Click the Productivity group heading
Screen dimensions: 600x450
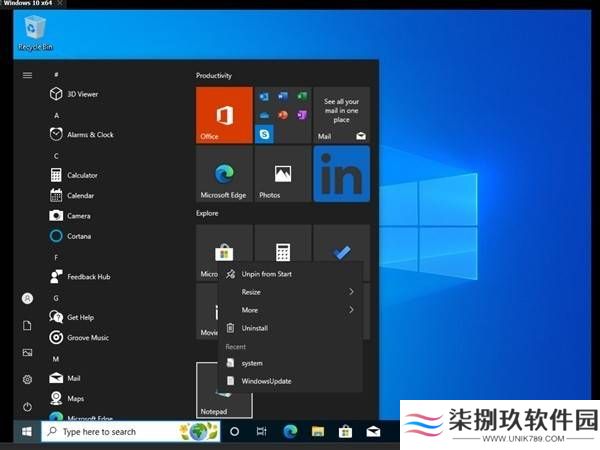(214, 75)
